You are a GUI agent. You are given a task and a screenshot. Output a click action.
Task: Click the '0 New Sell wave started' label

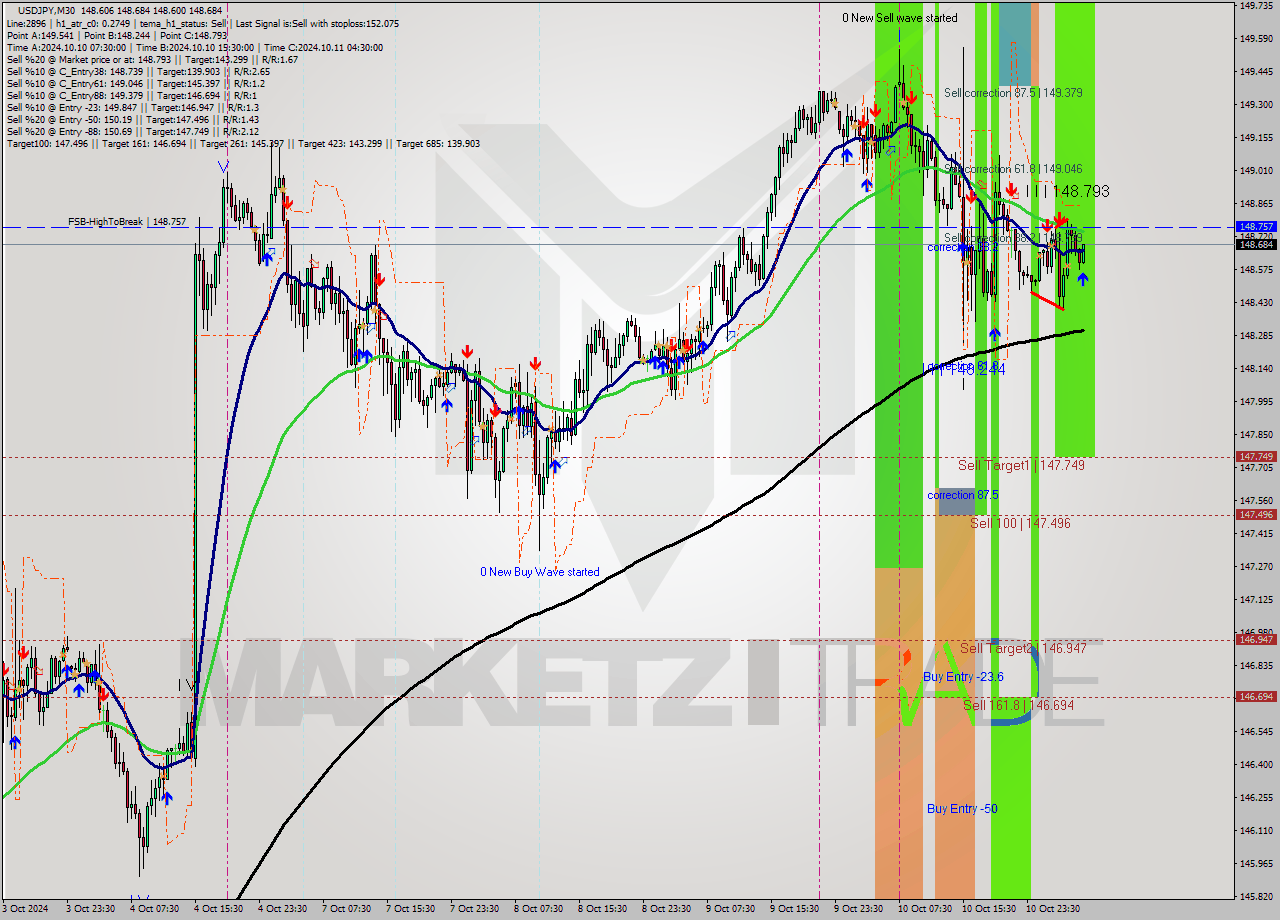point(899,18)
